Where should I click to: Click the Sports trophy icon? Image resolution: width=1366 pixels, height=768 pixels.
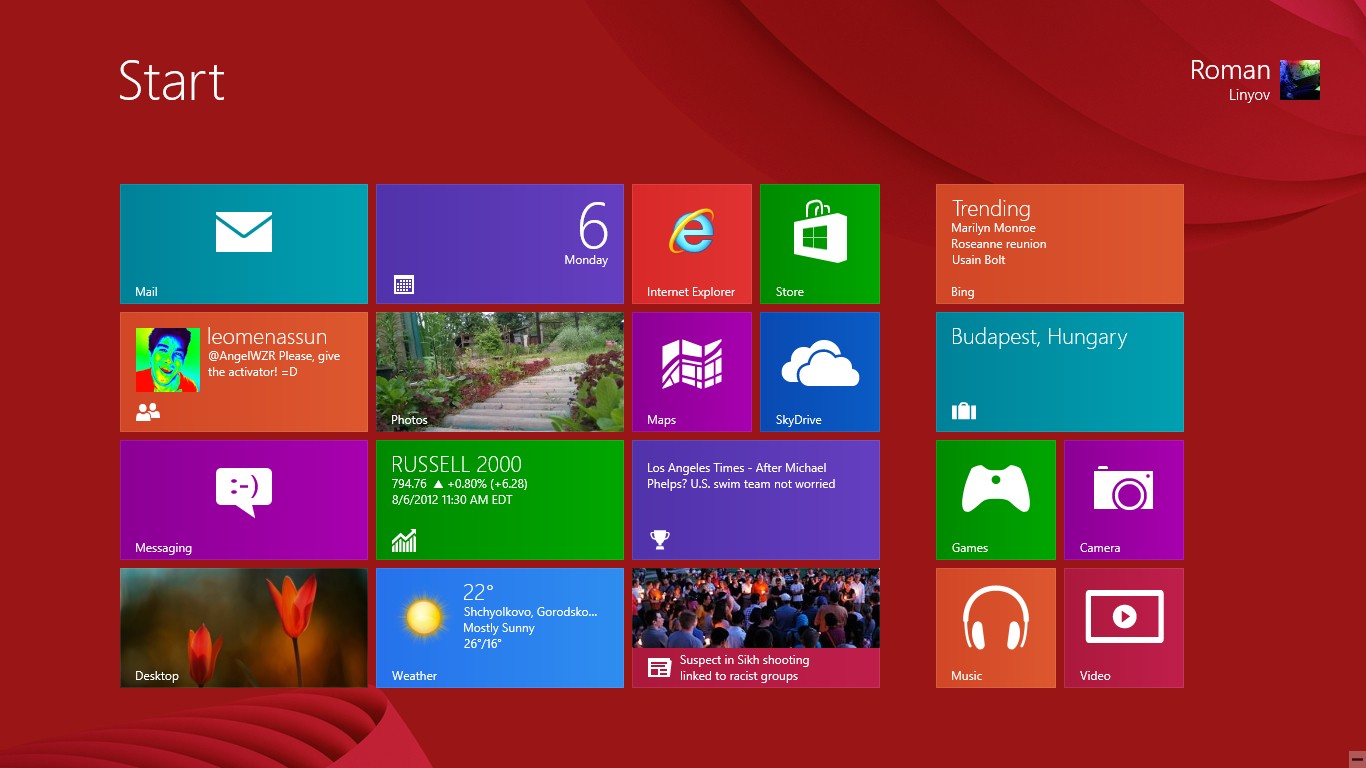coord(659,540)
